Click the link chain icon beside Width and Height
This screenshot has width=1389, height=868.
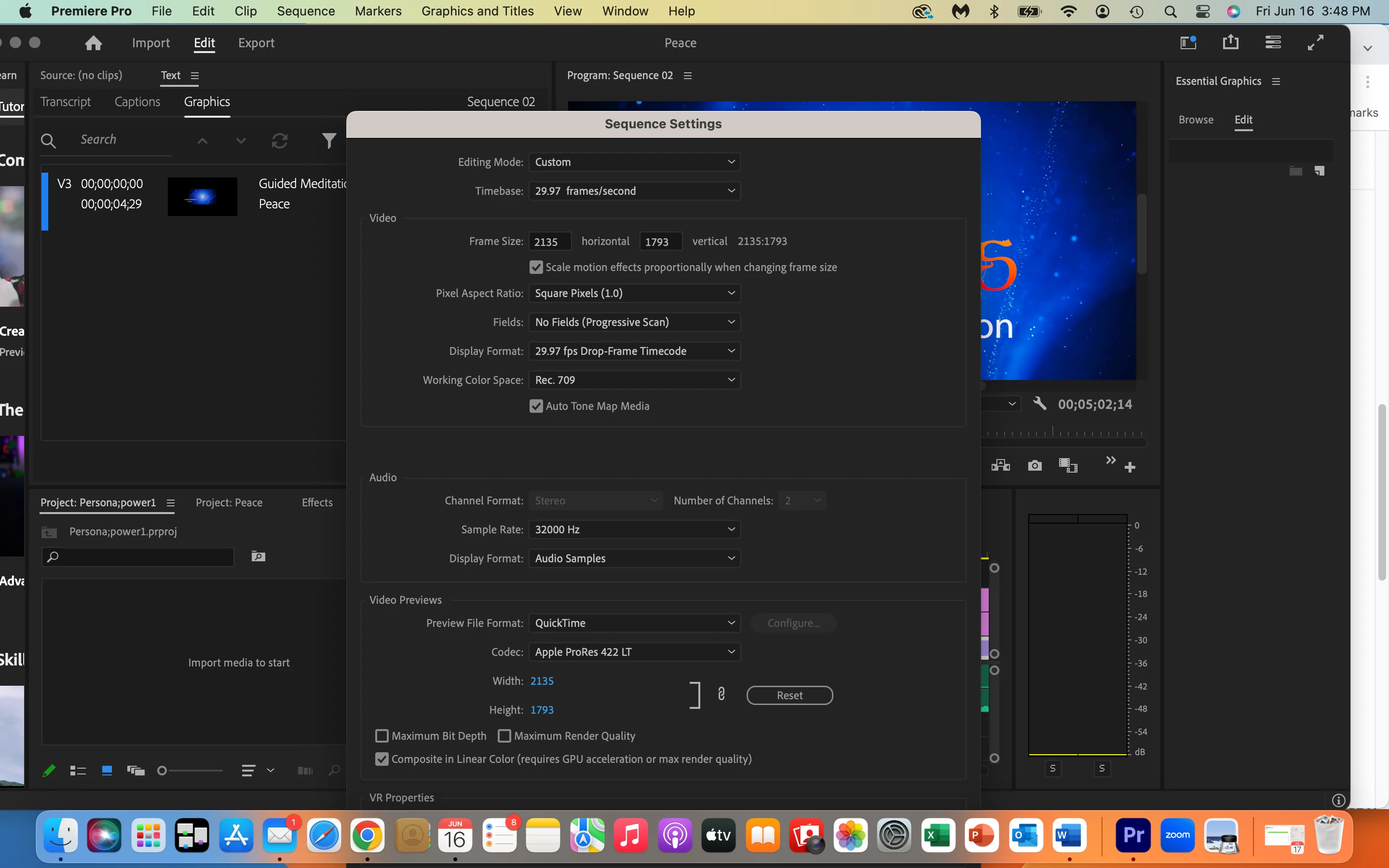pyautogui.click(x=722, y=694)
